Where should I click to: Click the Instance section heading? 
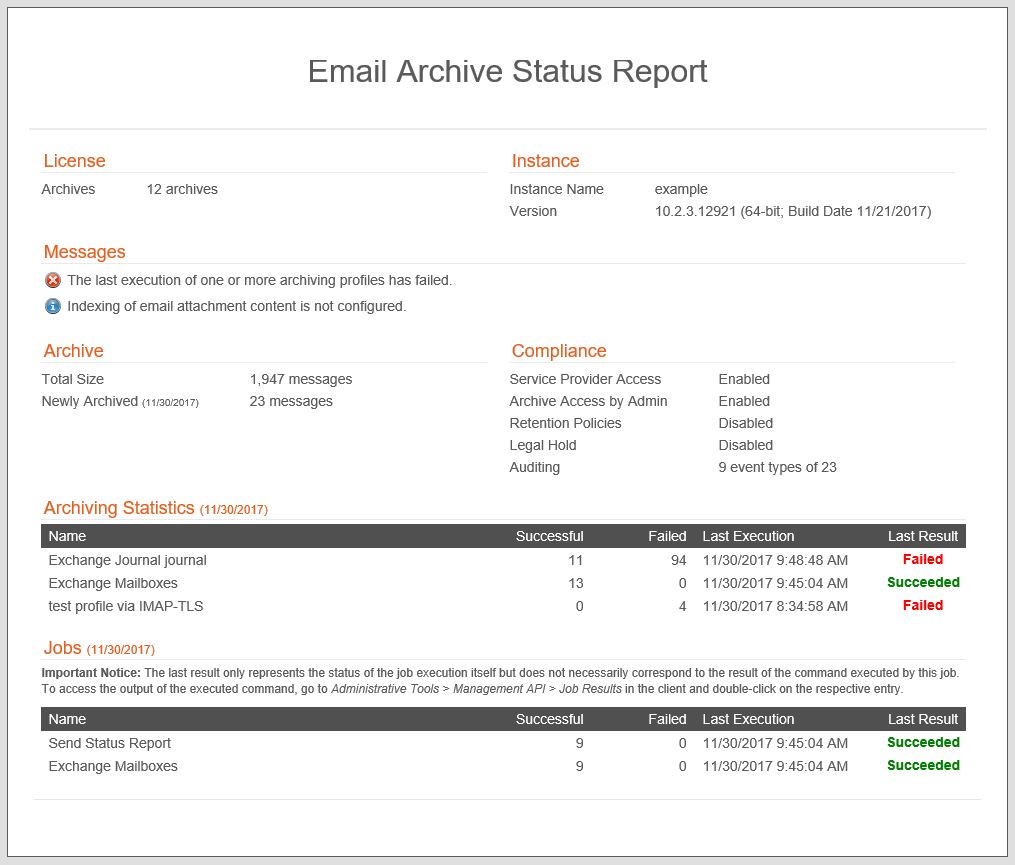click(x=545, y=161)
